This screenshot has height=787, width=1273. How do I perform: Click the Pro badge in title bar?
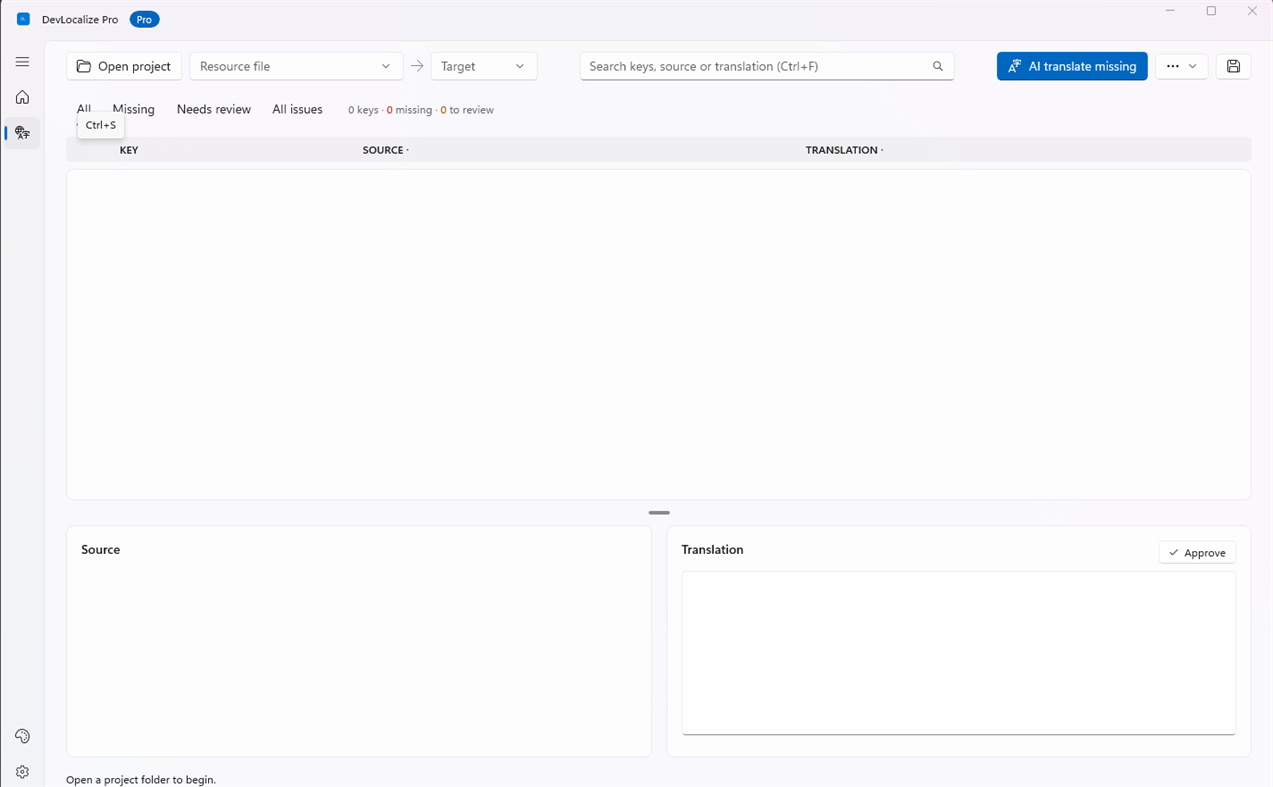[144, 19]
